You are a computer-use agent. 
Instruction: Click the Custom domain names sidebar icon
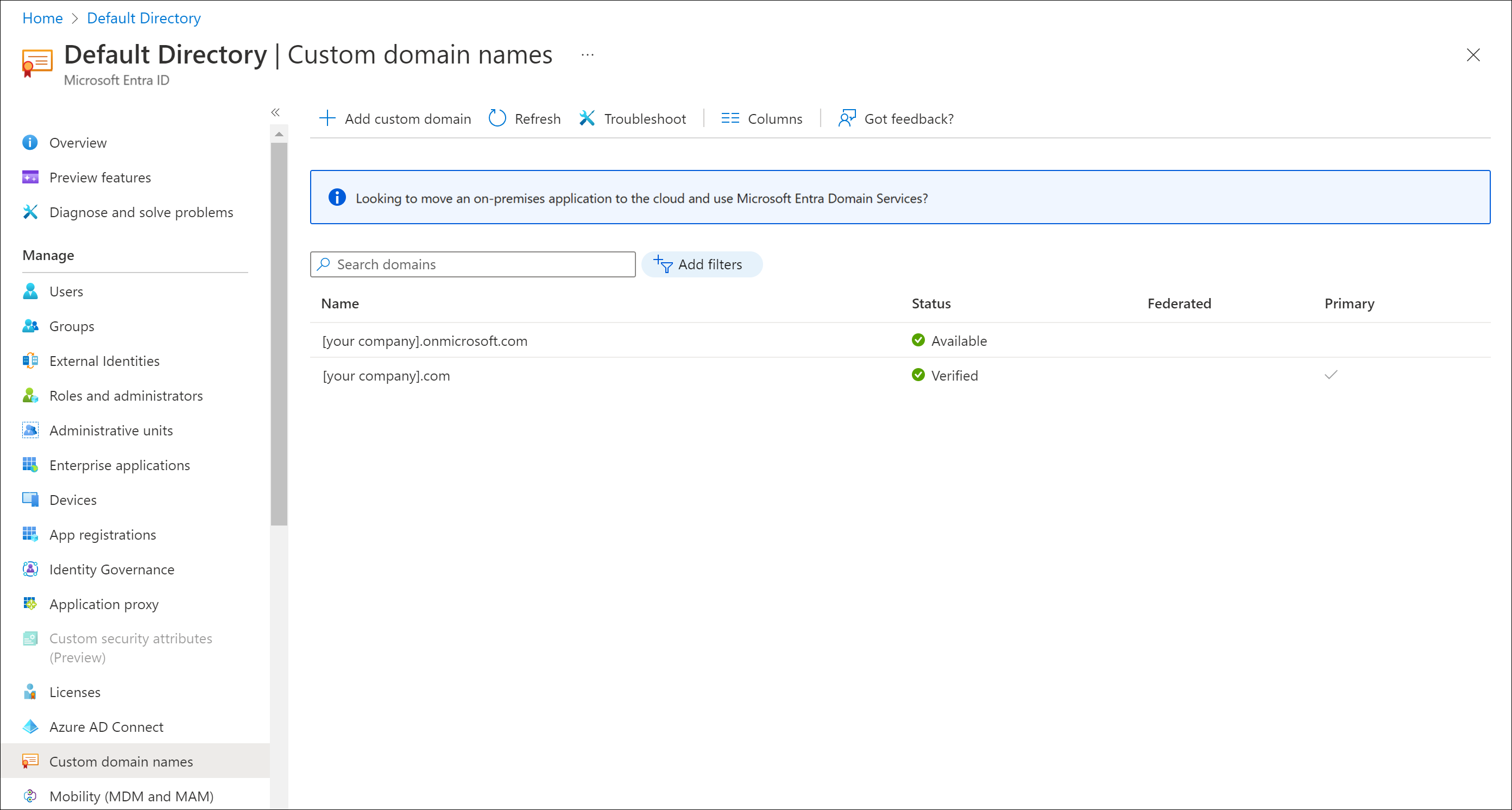tap(30, 761)
